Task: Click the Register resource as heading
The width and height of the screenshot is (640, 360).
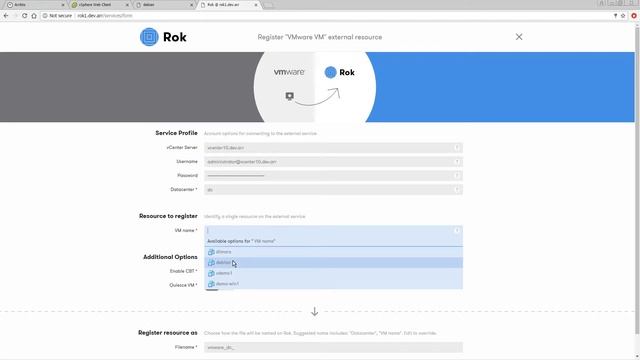Action: [x=168, y=333]
